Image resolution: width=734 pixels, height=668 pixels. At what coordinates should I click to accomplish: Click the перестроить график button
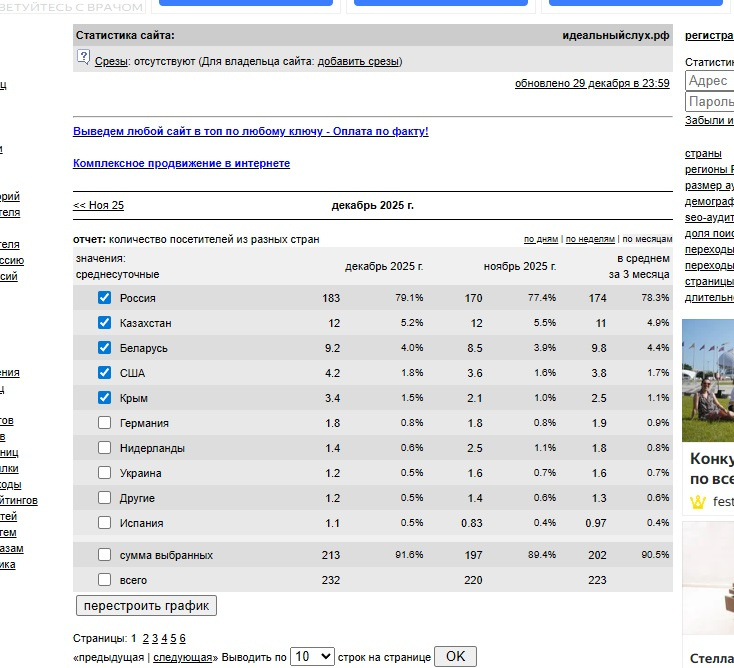coord(146,606)
